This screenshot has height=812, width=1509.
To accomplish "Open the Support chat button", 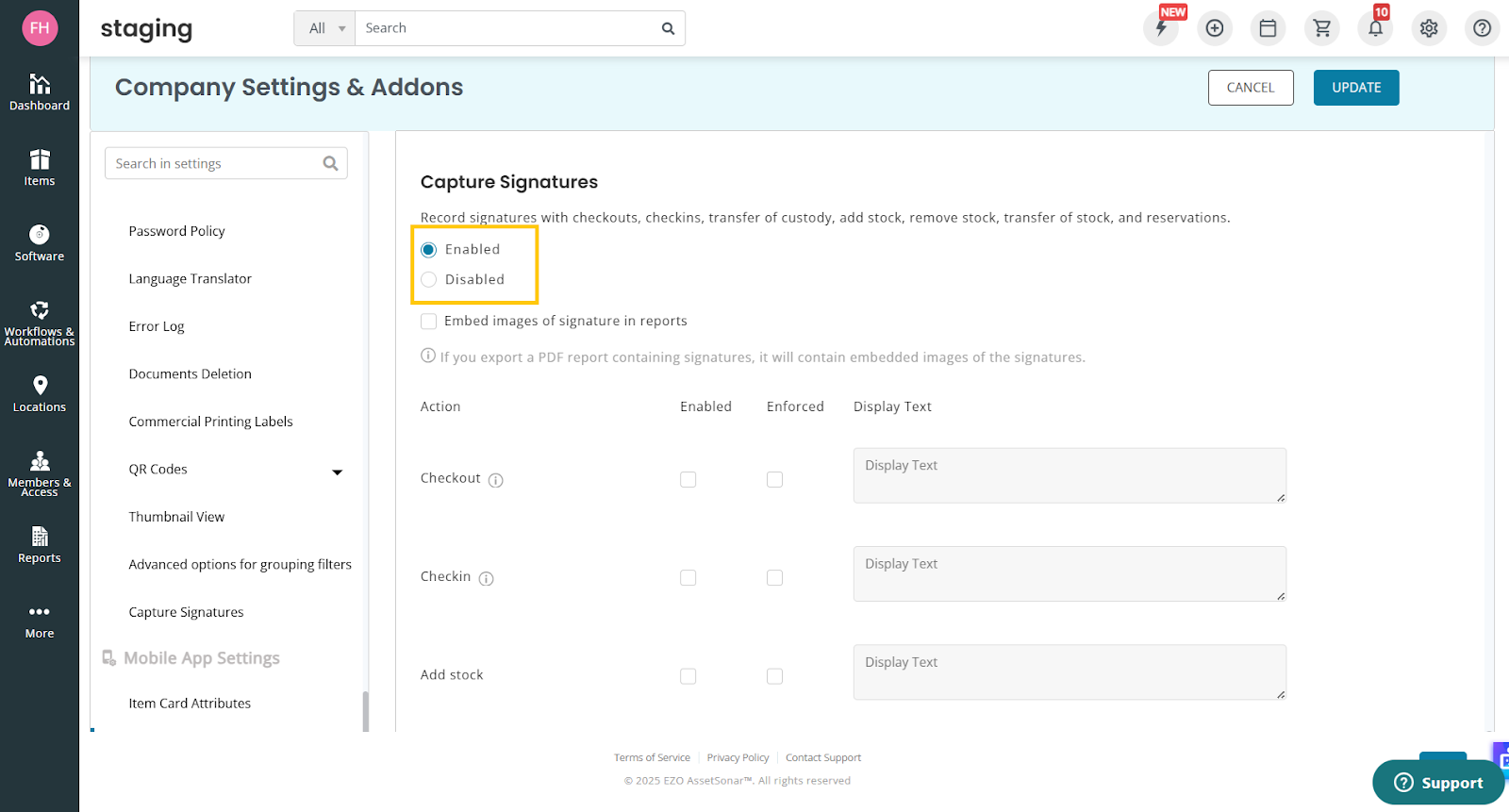I will point(1438,783).
